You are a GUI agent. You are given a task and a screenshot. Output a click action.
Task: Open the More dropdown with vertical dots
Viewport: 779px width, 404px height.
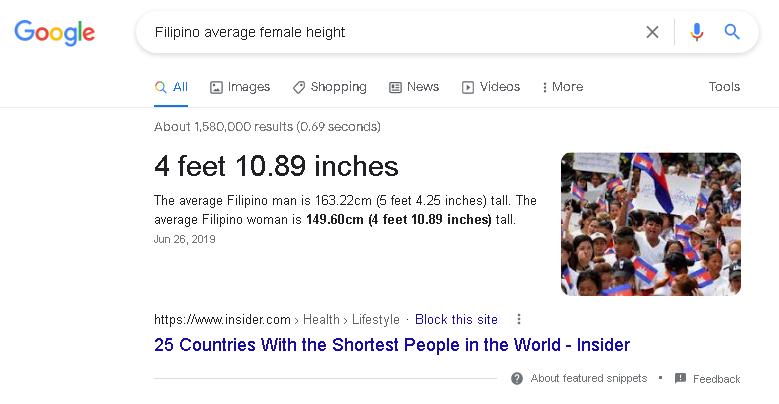tap(562, 87)
